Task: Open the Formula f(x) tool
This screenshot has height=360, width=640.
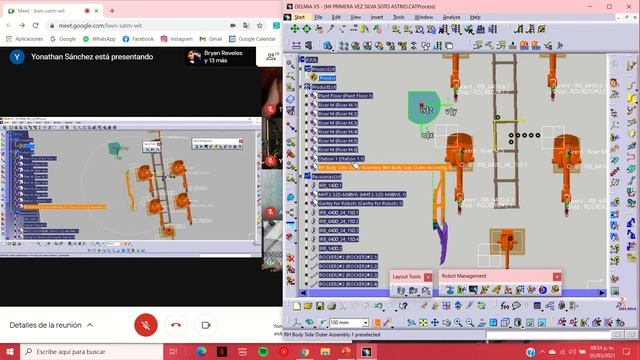Action: [504, 306]
